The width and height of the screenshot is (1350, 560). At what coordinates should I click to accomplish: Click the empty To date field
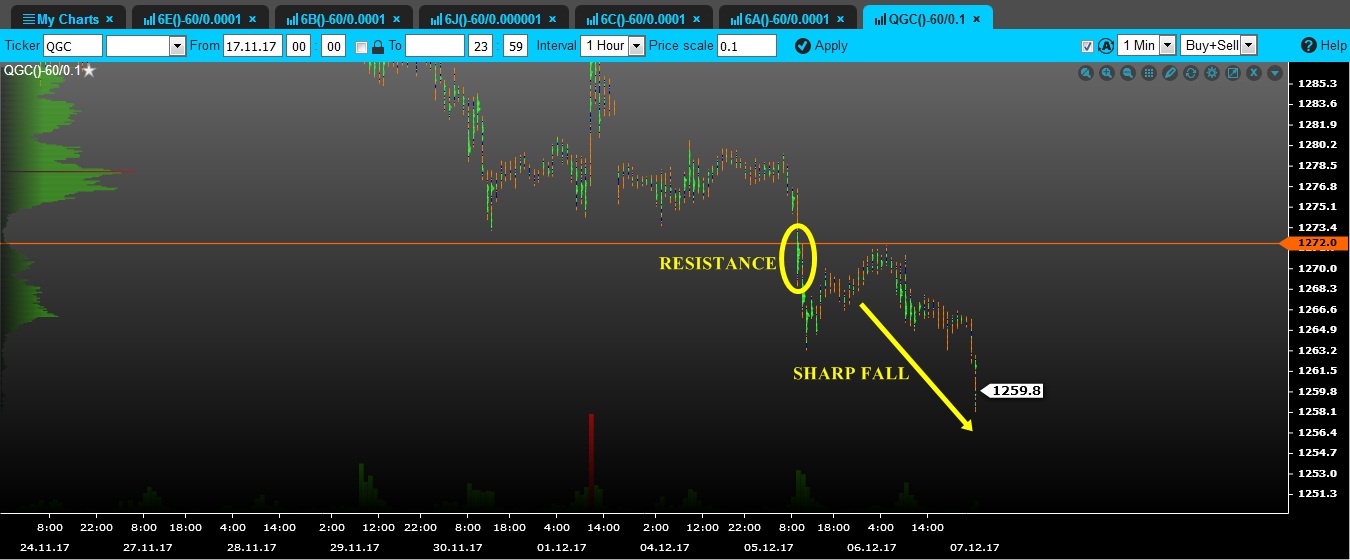(x=435, y=46)
